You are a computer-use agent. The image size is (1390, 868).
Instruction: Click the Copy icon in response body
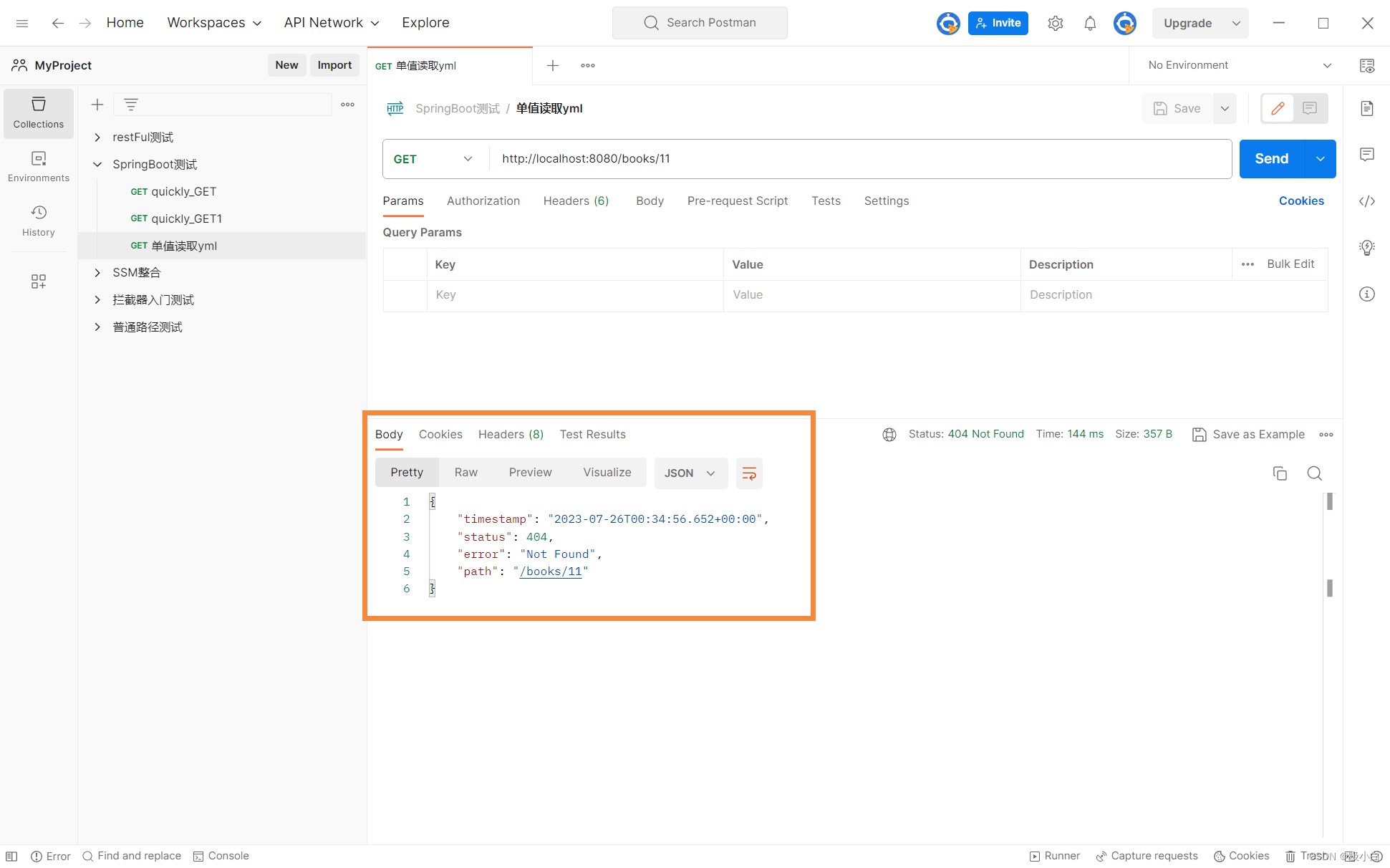point(1280,473)
